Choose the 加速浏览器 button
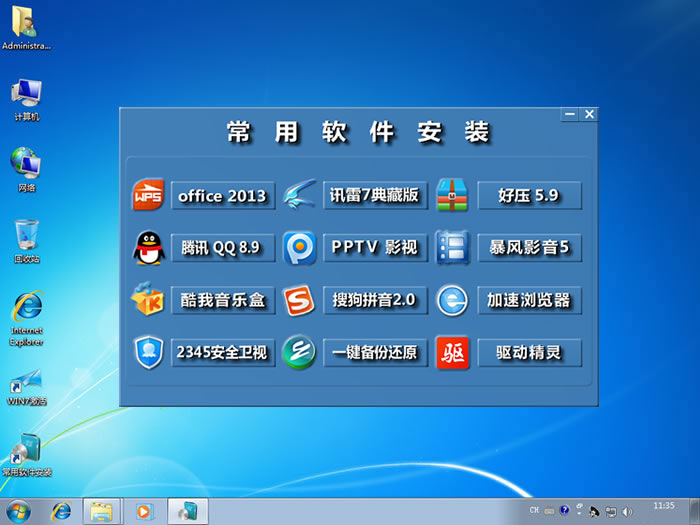Image resolution: width=700 pixels, height=525 pixels. point(528,300)
